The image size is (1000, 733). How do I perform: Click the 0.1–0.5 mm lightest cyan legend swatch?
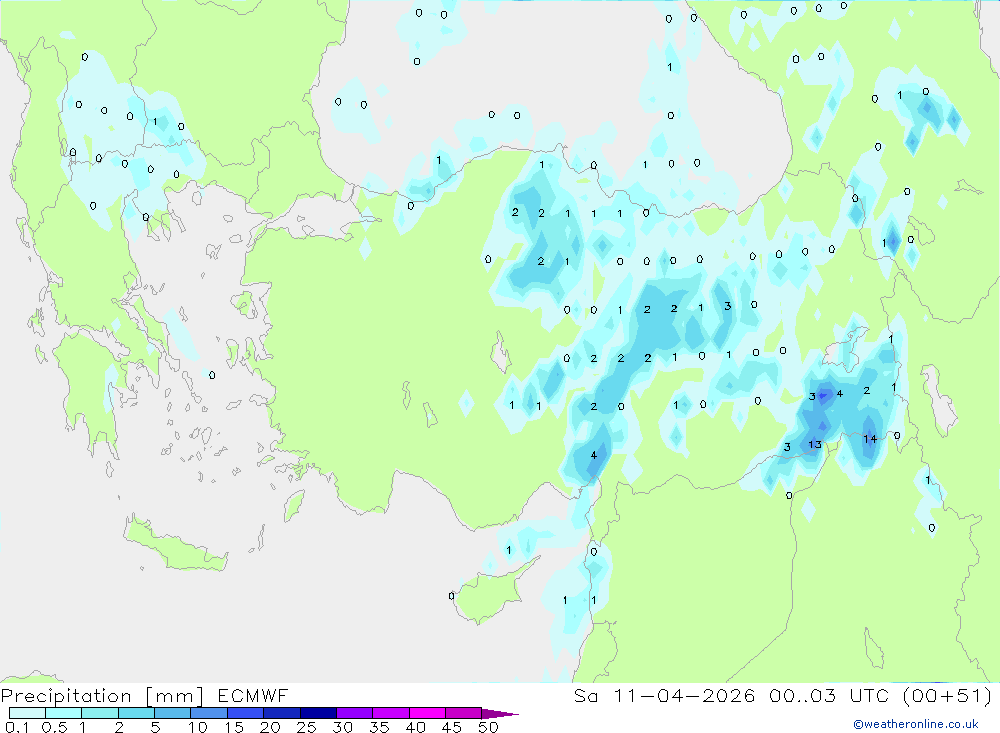pyautogui.click(x=27, y=713)
